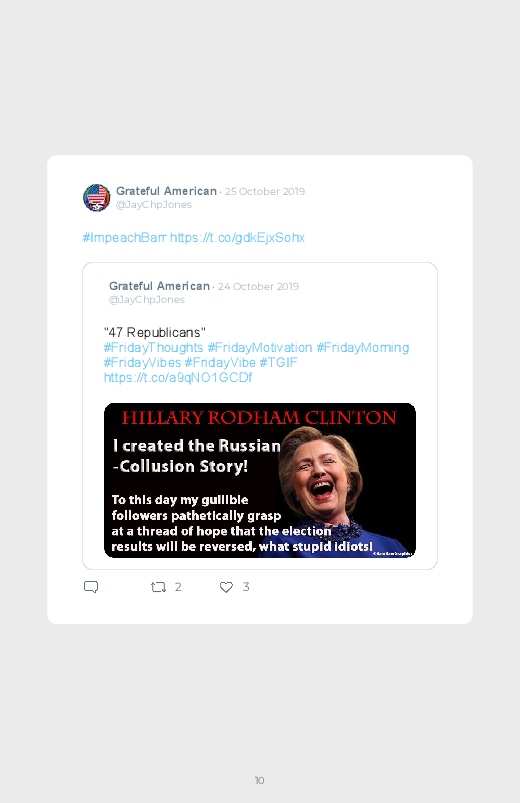Image resolution: width=520 pixels, height=803 pixels.
Task: Click the 24 October 2019 quoted timestamp
Action: (258, 286)
